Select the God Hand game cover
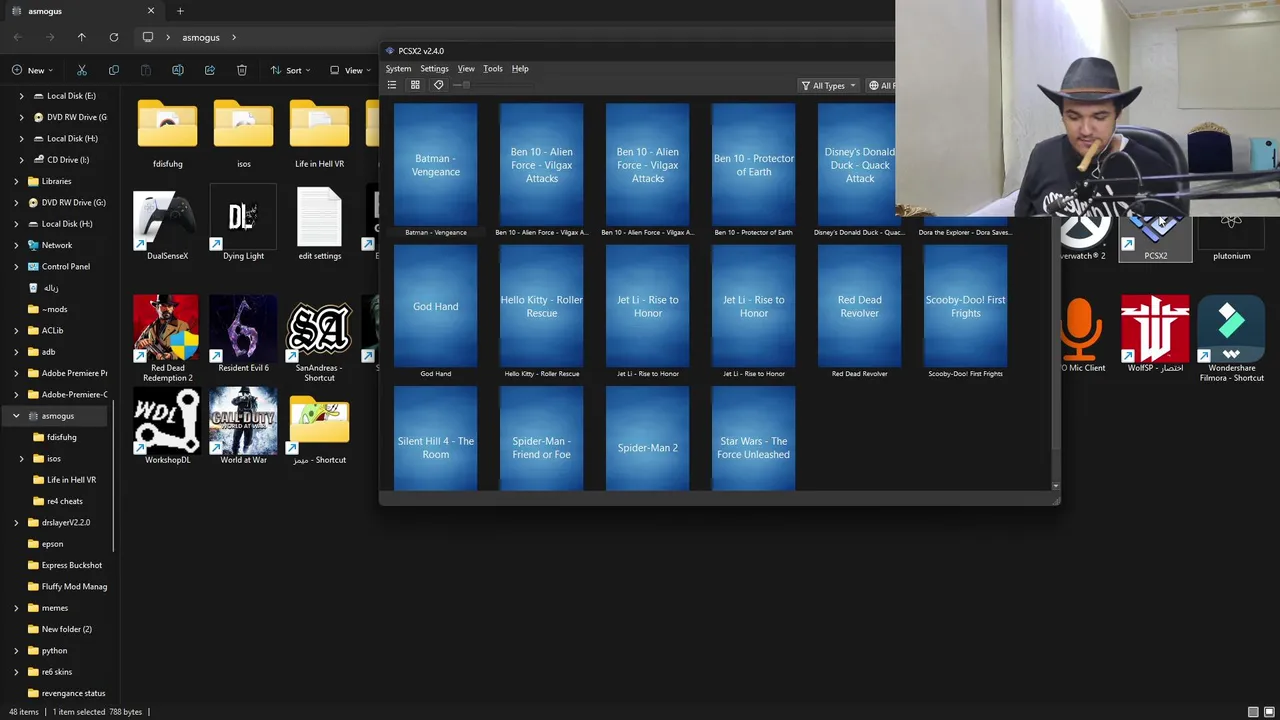 click(436, 306)
